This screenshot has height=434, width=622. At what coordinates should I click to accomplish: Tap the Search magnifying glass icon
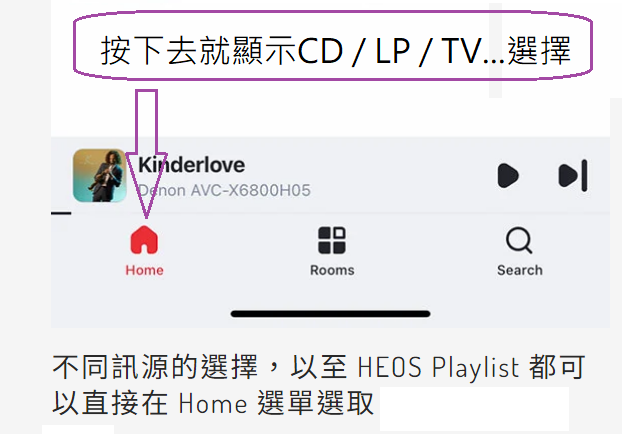pos(519,240)
